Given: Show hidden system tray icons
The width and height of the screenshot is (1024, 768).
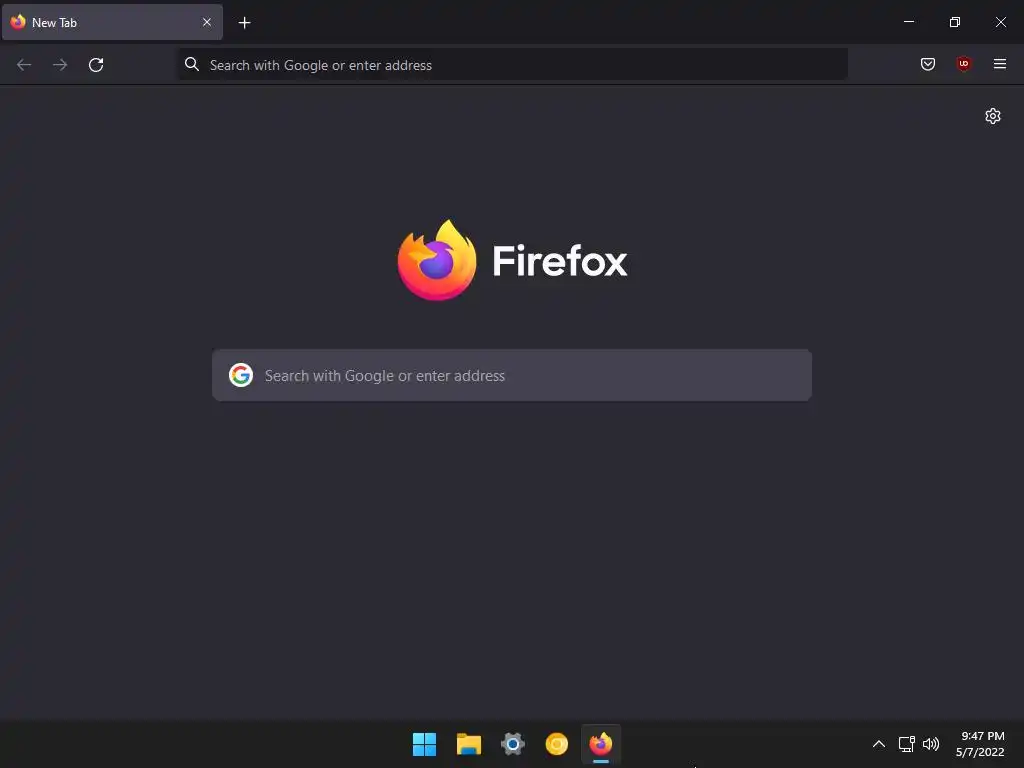Looking at the screenshot, I should [879, 744].
